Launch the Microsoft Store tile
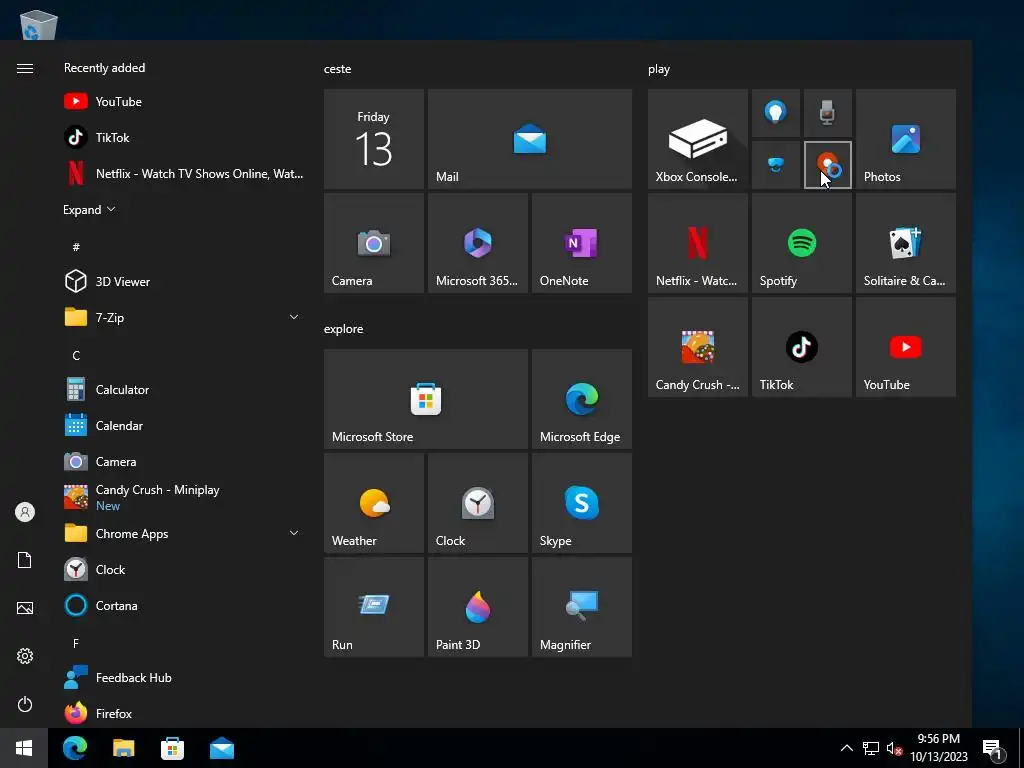 tap(426, 399)
